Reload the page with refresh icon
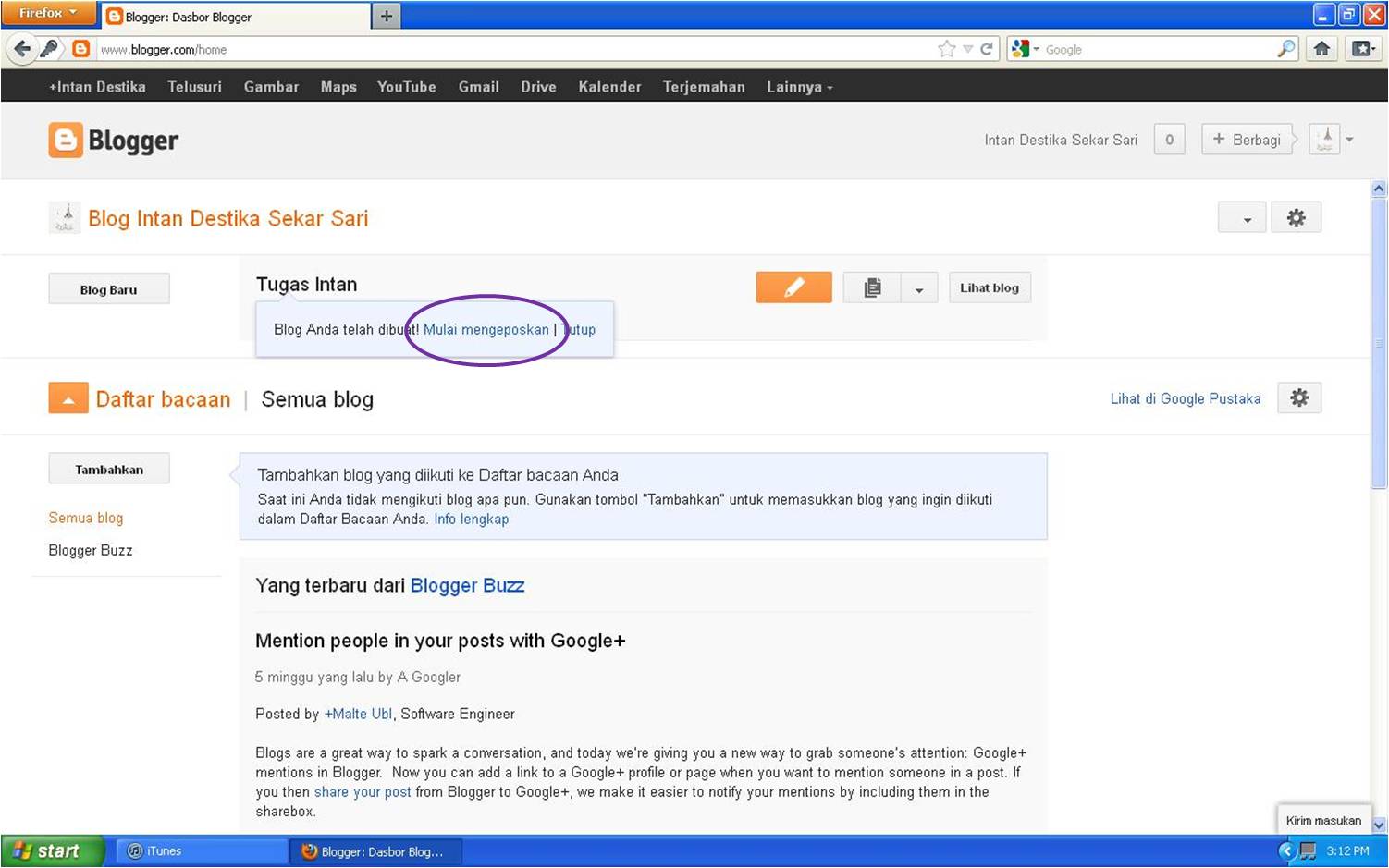1389x868 pixels. pos(987,49)
